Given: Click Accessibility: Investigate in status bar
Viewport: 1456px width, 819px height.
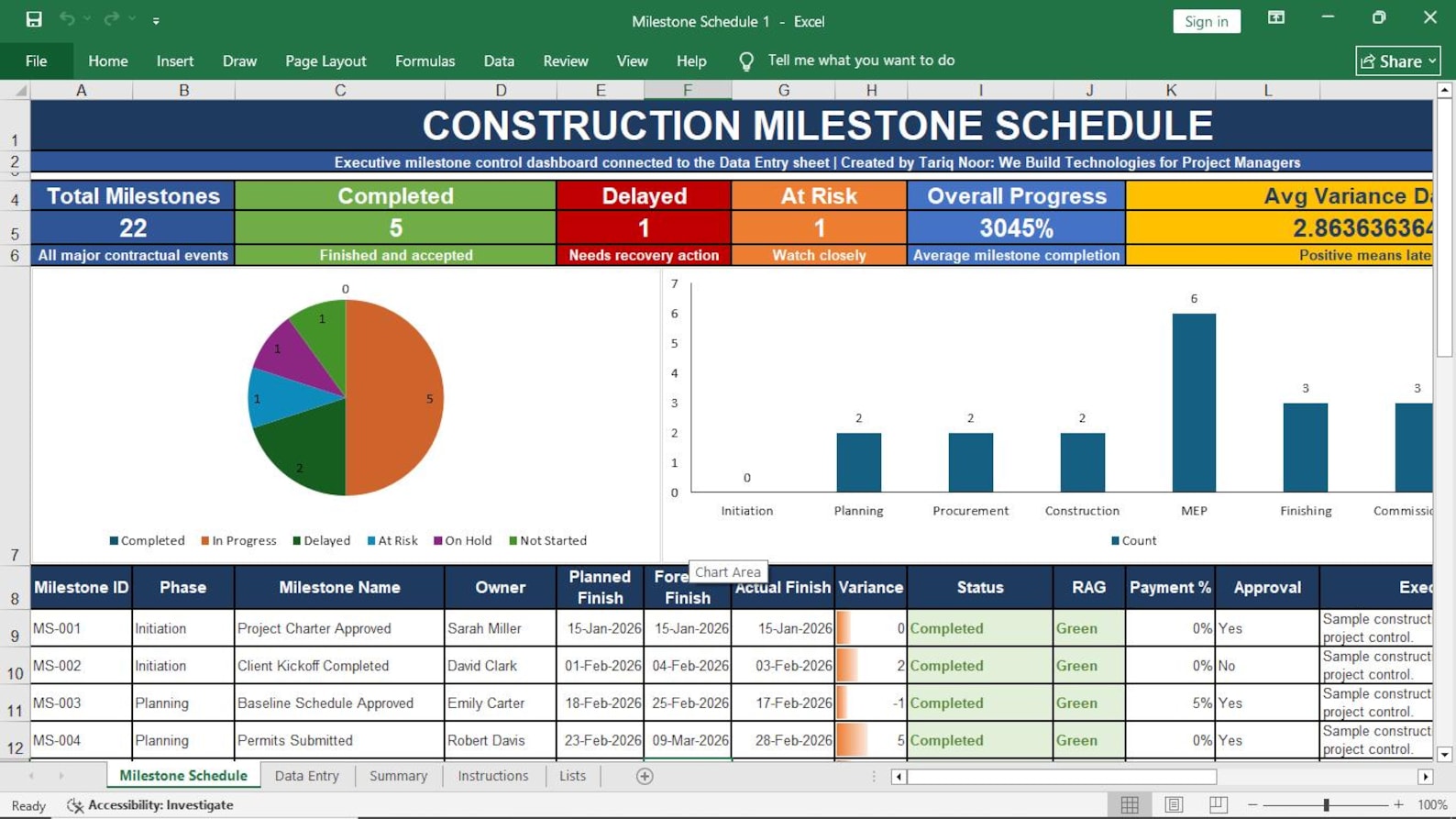Looking at the screenshot, I should pos(150,804).
